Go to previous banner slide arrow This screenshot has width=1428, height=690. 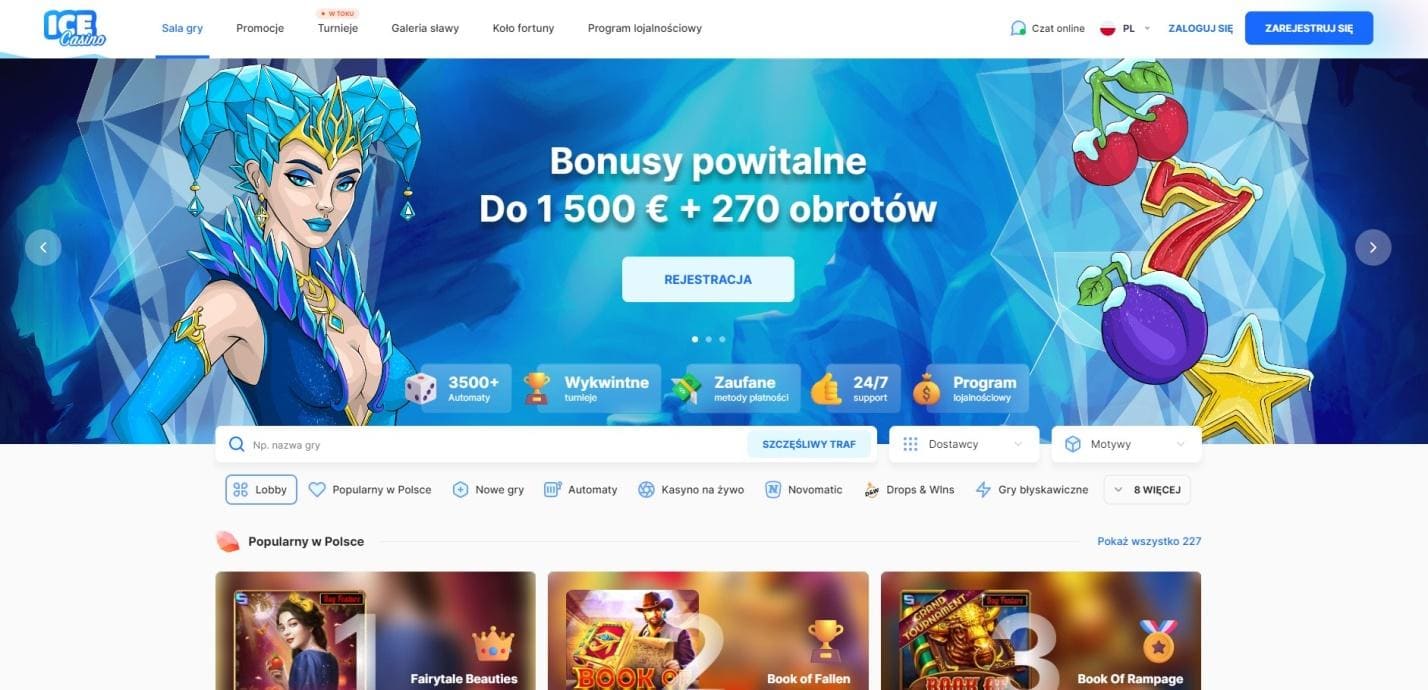[43, 247]
